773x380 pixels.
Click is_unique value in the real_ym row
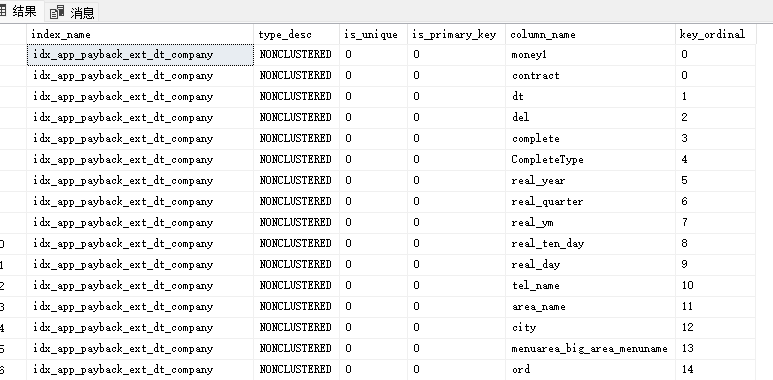pyautogui.click(x=374, y=223)
